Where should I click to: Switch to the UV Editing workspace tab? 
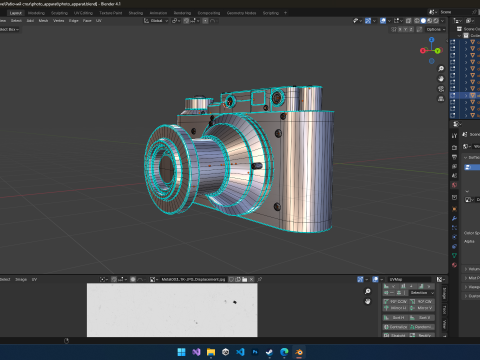pos(83,13)
